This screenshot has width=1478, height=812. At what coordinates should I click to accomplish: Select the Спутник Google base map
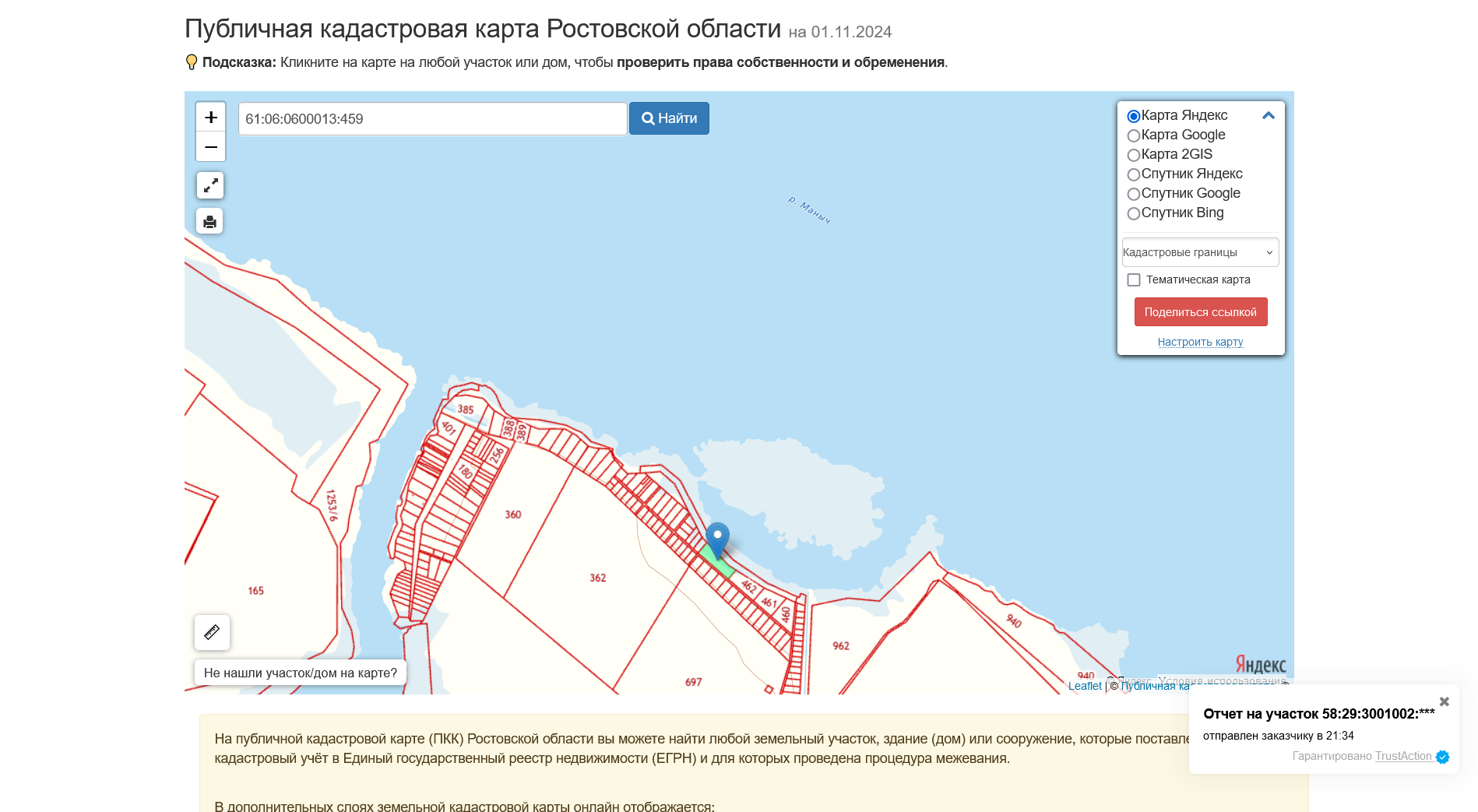tap(1134, 194)
